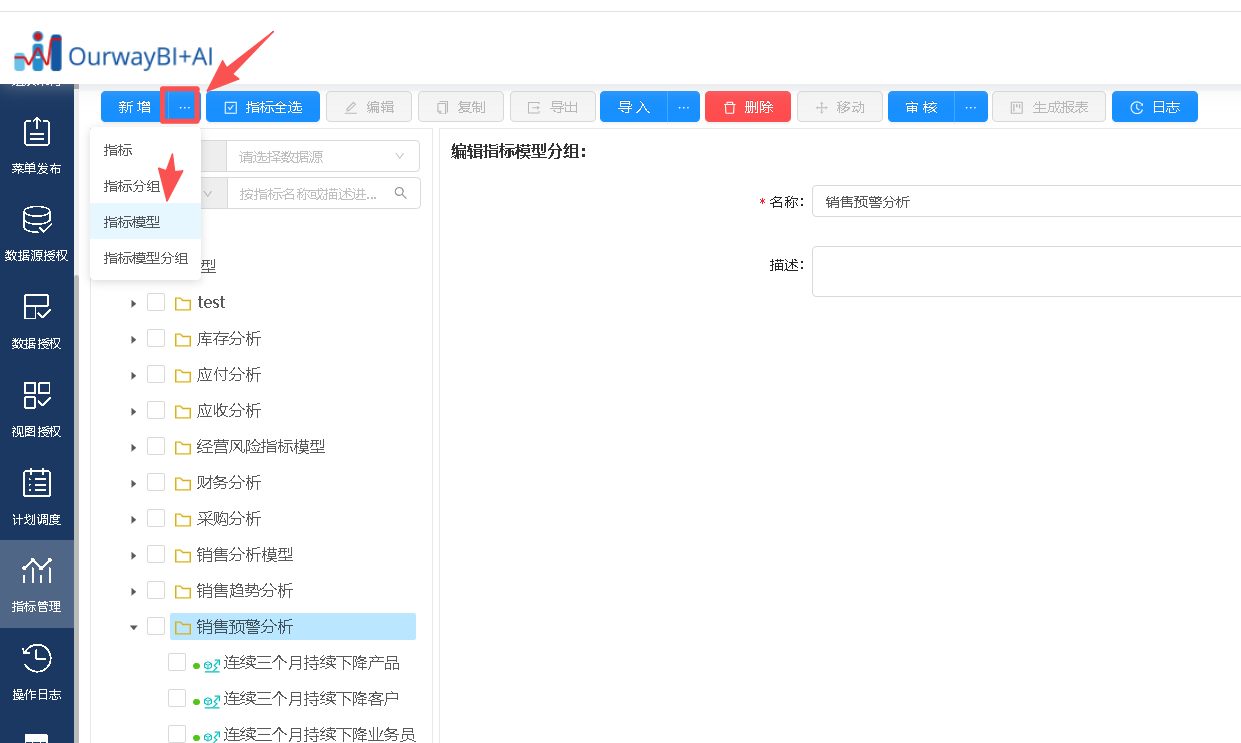
Task: Open 数据源授权 in the sidebar
Action: [36, 220]
